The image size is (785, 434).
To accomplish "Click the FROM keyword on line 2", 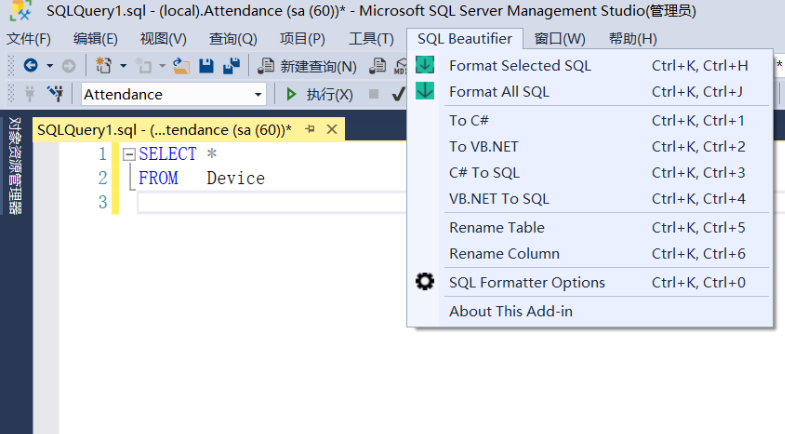I will pos(158,178).
